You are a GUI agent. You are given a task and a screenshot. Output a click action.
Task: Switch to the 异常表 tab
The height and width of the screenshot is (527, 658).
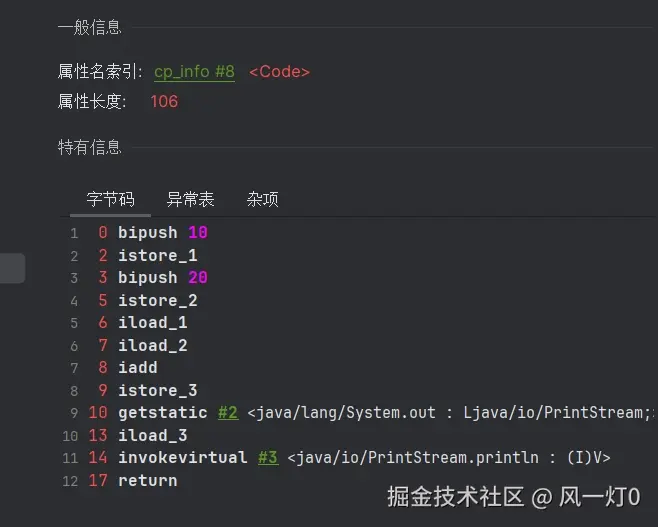click(190, 199)
